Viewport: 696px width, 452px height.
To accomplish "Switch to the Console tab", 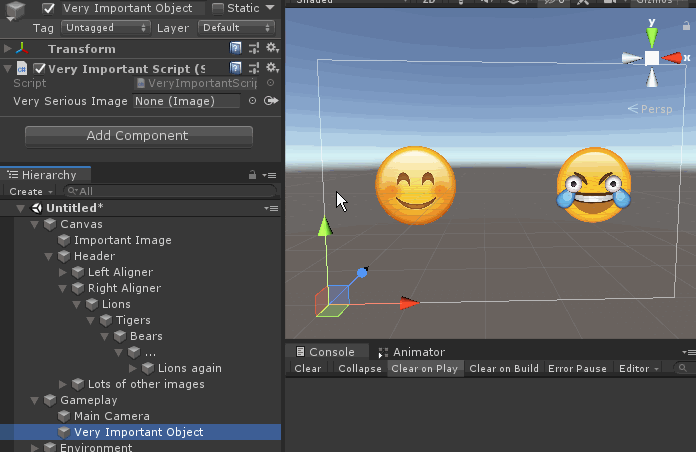I will tap(327, 352).
